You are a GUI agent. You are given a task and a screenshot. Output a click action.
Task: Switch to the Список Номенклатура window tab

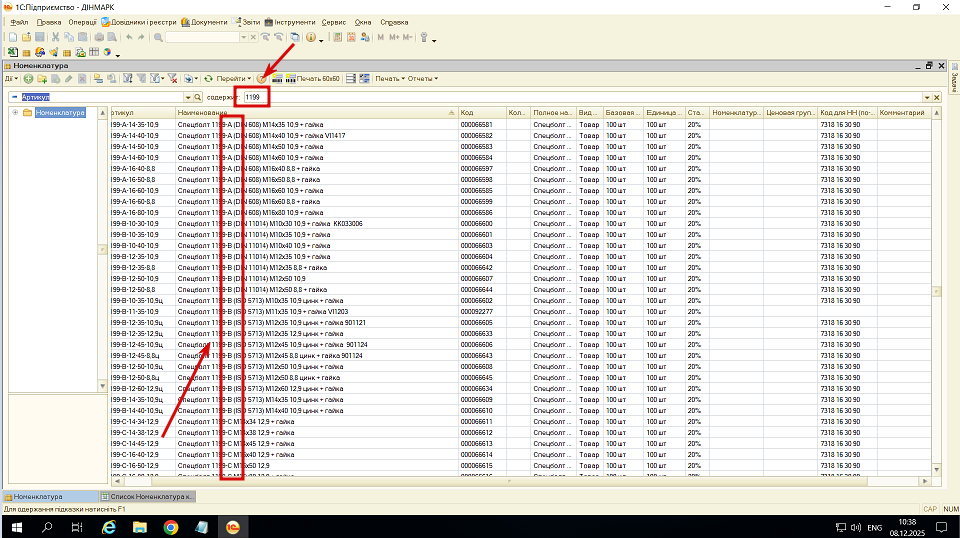(148, 497)
